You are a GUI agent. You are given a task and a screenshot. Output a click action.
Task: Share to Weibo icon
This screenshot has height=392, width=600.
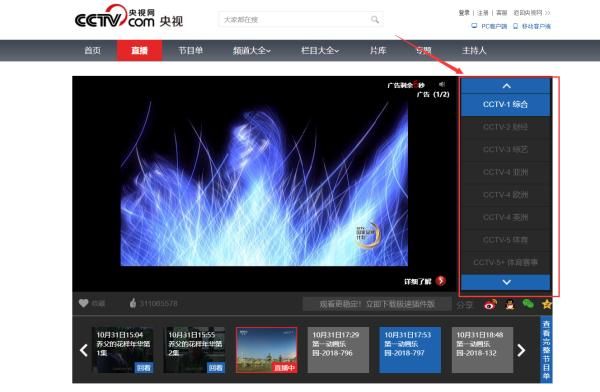[x=490, y=305]
